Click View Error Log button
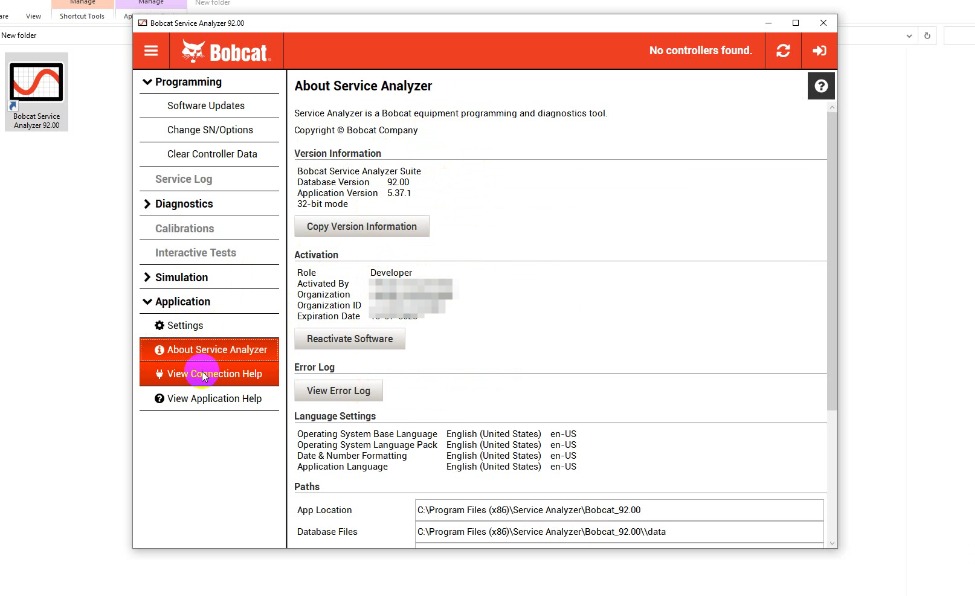Screen dimensions: 975x596 pos(338,391)
